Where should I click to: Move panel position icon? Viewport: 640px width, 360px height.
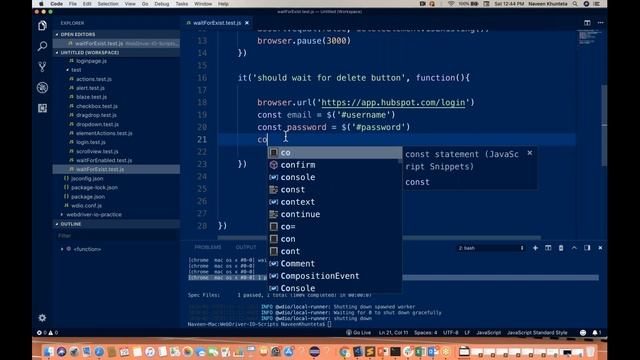587,248
